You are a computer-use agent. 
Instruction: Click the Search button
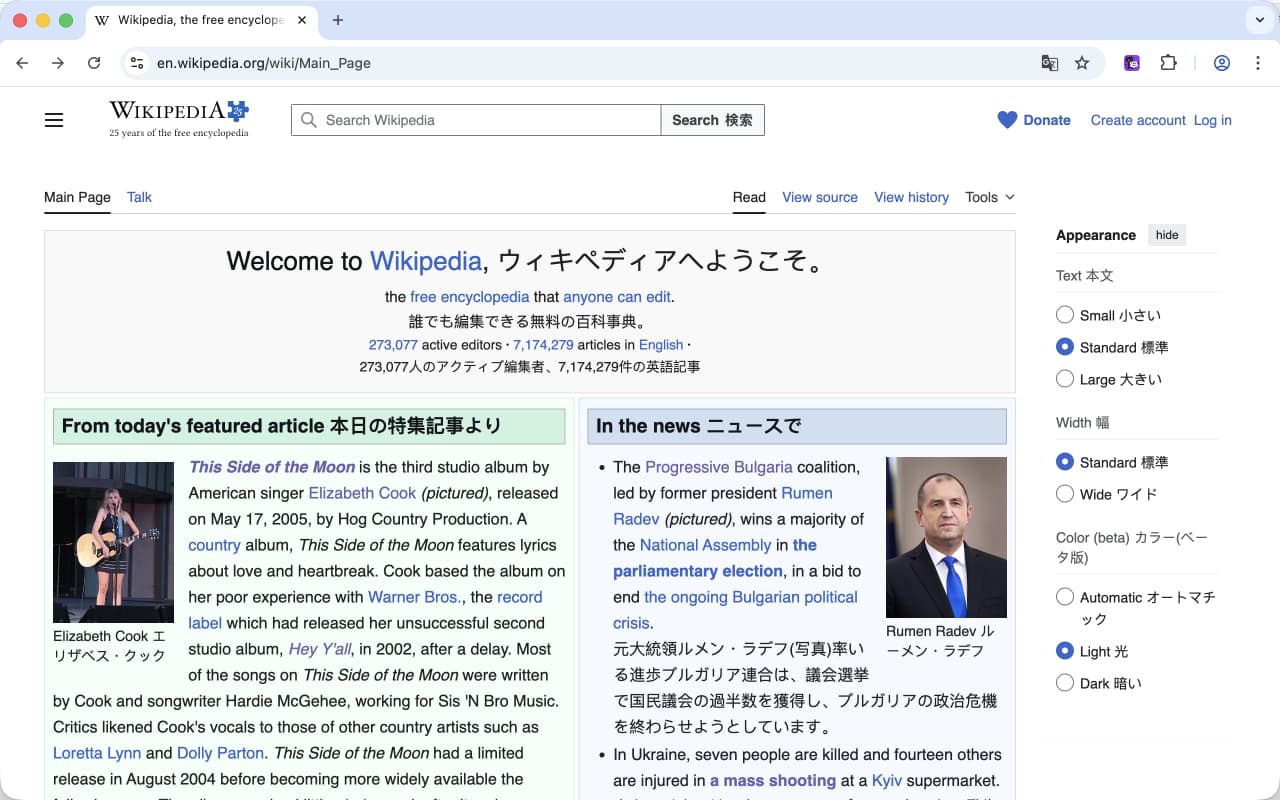(712, 120)
